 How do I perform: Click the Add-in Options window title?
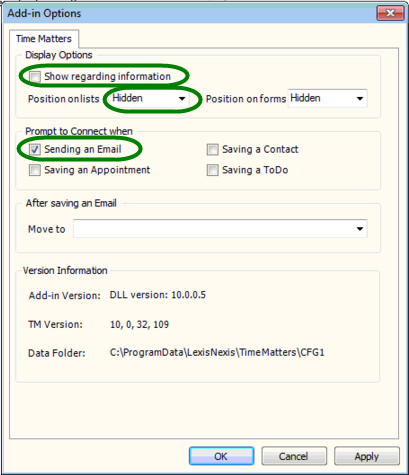point(44,13)
